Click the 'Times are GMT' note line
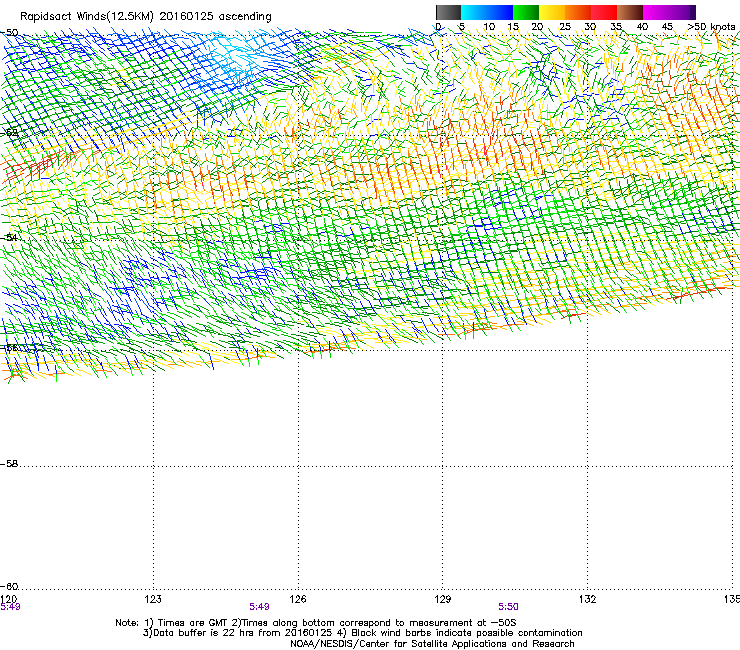The image size is (740, 650). [316, 623]
